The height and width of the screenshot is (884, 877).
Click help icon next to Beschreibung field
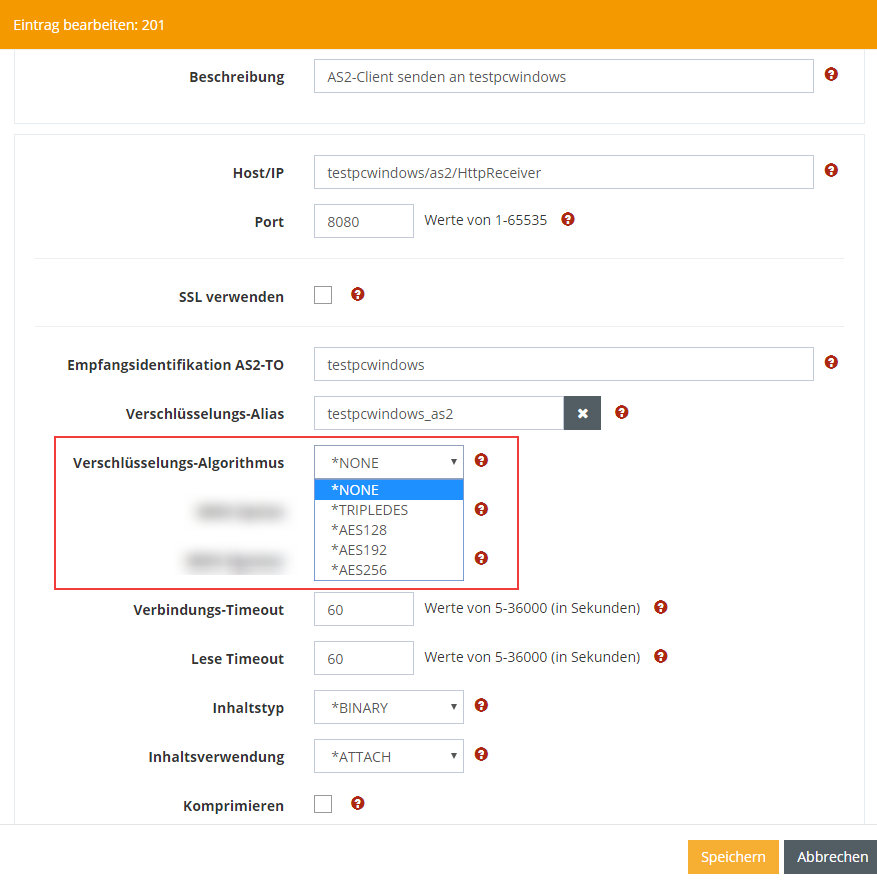pos(830,75)
